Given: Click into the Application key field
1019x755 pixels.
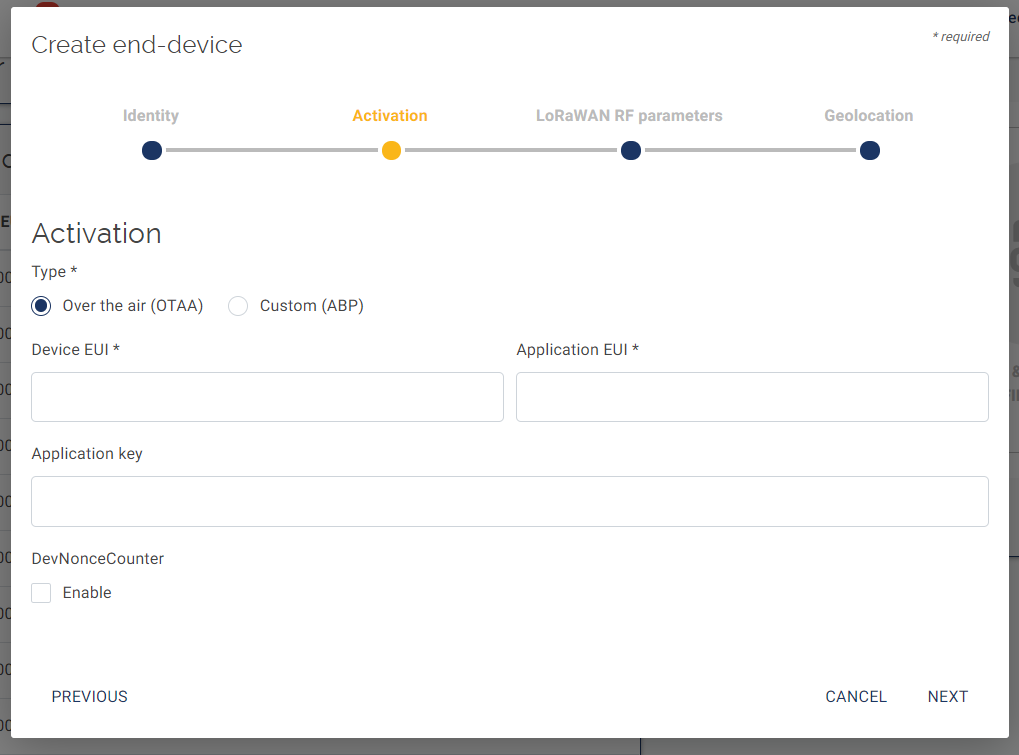Looking at the screenshot, I should (510, 501).
